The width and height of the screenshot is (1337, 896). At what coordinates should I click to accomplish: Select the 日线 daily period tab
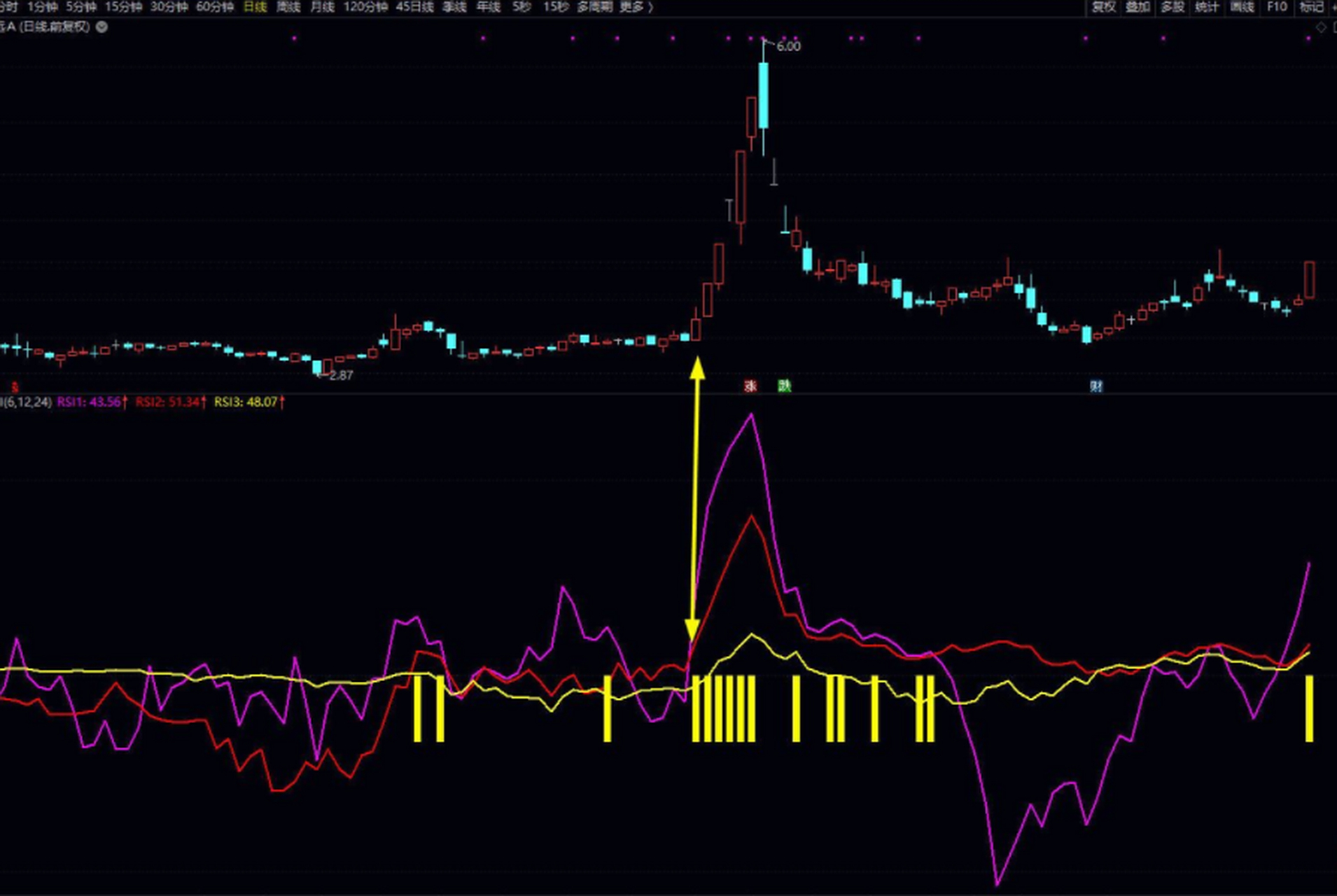pos(255,7)
